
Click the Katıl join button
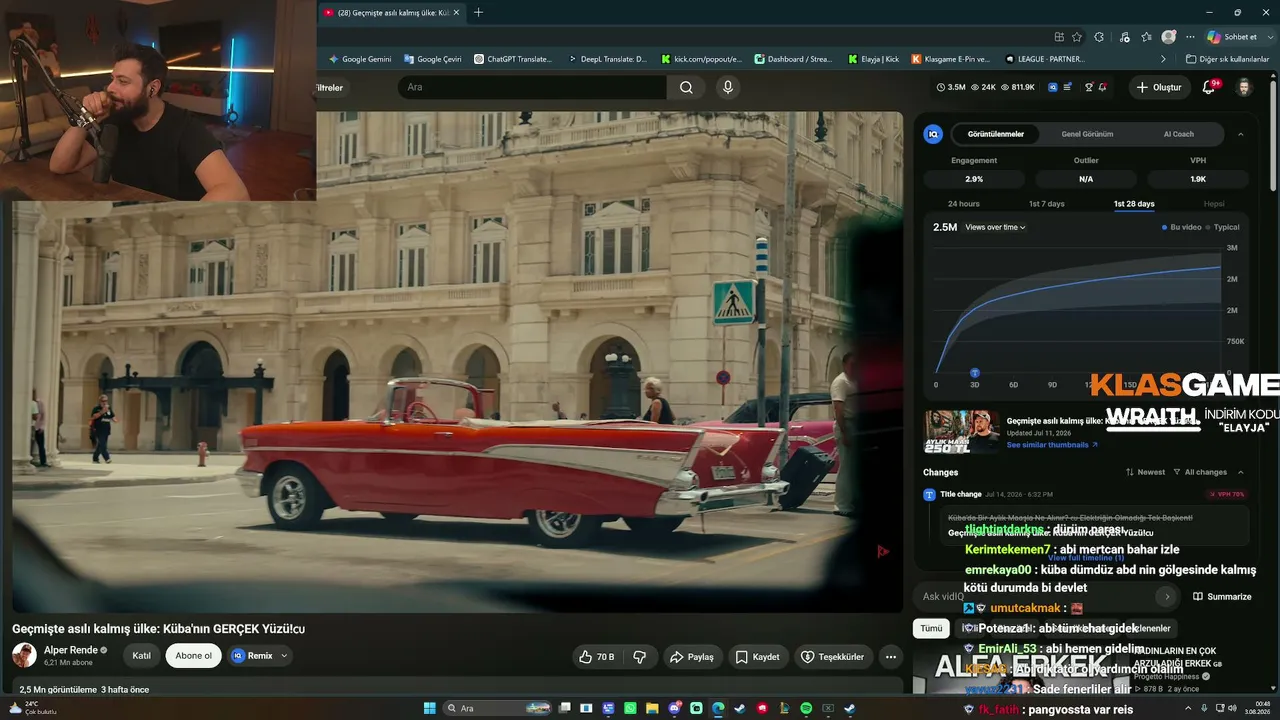(x=142, y=656)
